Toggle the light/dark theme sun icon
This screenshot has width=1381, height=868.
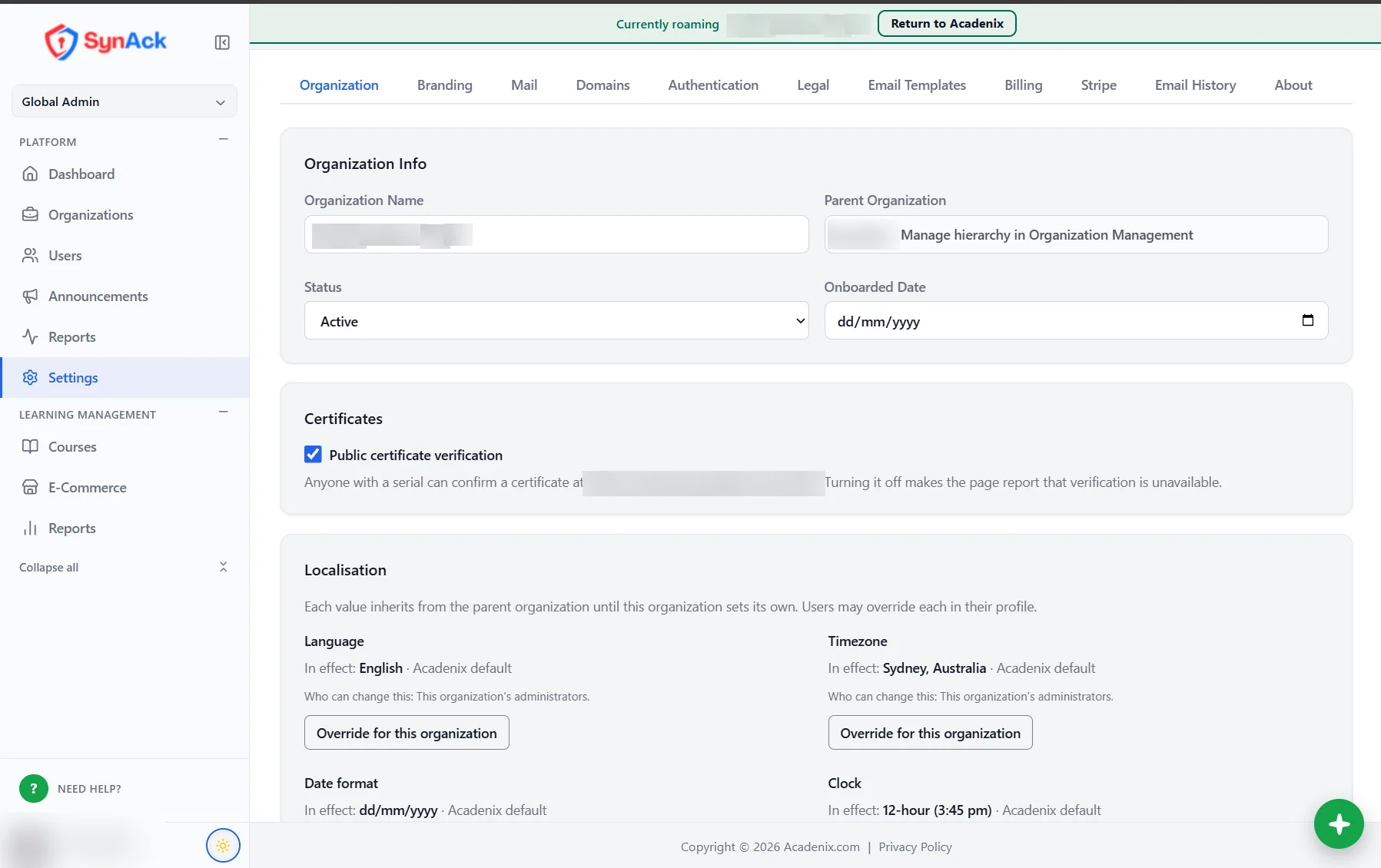223,846
